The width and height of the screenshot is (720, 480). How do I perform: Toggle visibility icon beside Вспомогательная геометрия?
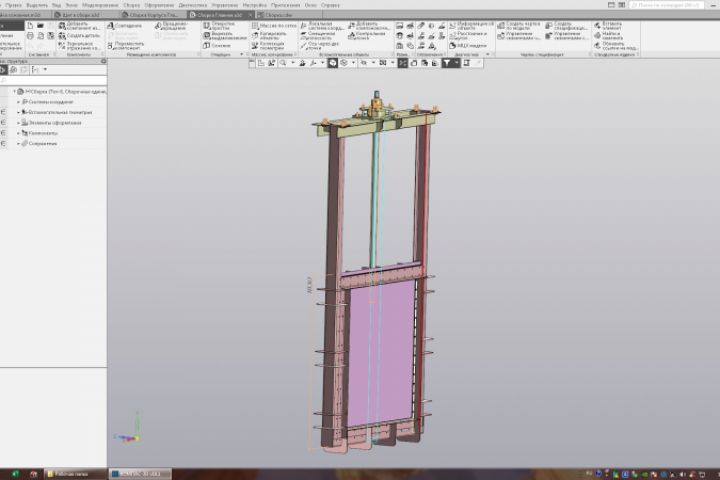point(3,112)
